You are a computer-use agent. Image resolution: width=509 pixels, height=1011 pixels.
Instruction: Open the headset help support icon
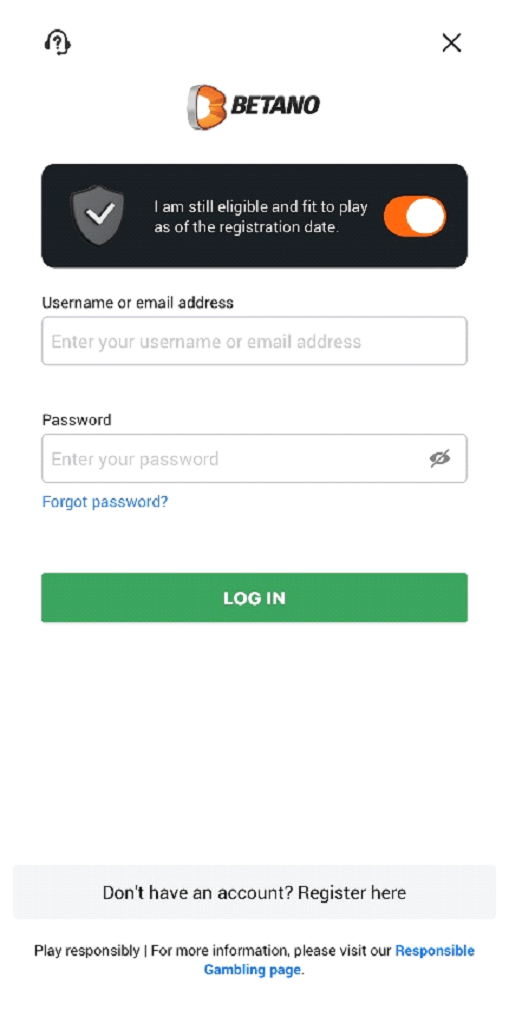57,43
